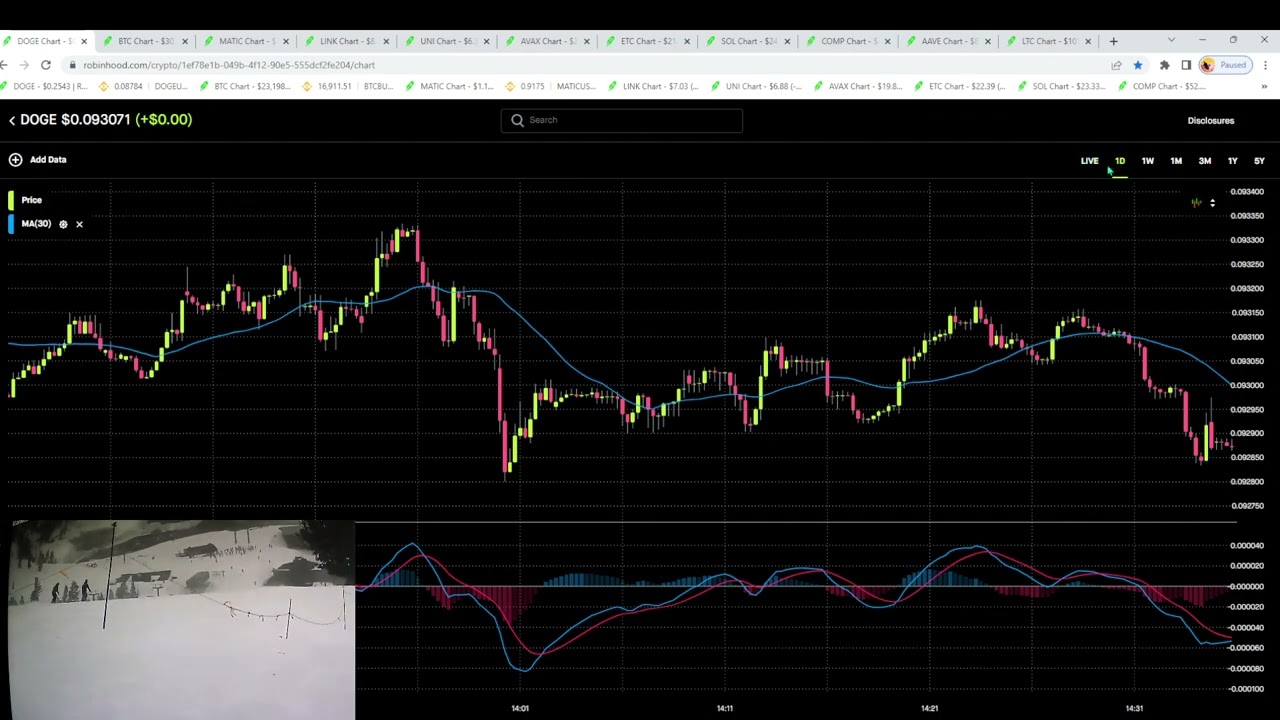The image size is (1280, 720).
Task: Open UNI Chart - $6.88 bookmark
Action: pyautogui.click(x=756, y=87)
